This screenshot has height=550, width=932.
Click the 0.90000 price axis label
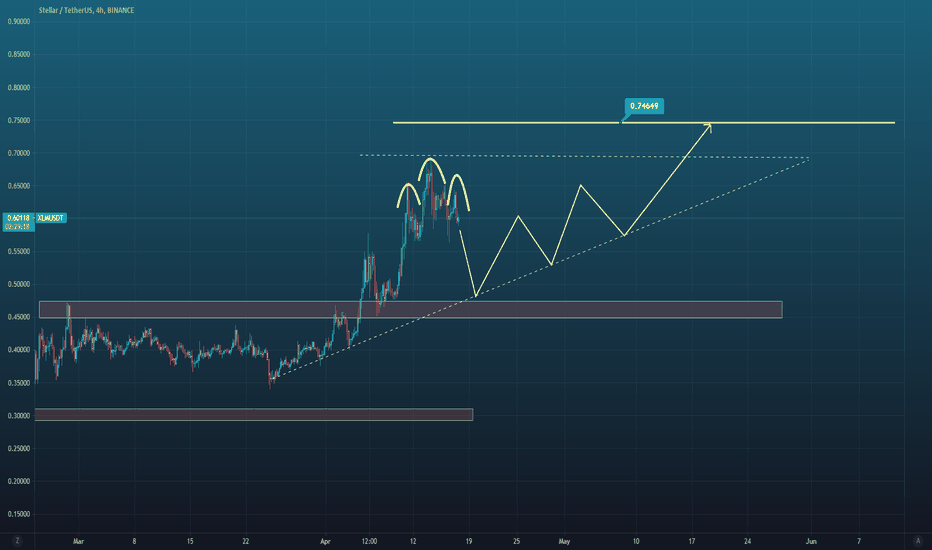[x=18, y=21]
